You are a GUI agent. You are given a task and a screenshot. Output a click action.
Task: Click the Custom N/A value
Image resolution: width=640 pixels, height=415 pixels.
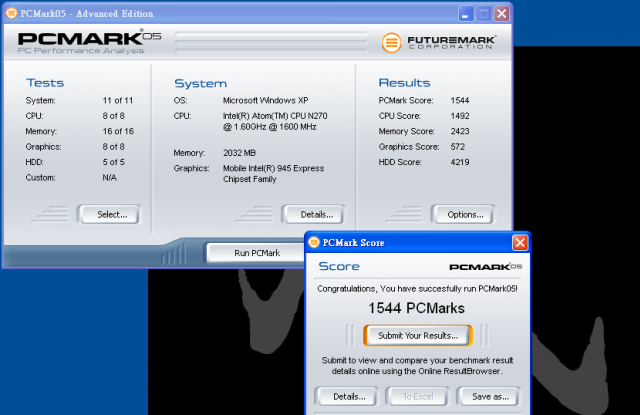(109, 178)
